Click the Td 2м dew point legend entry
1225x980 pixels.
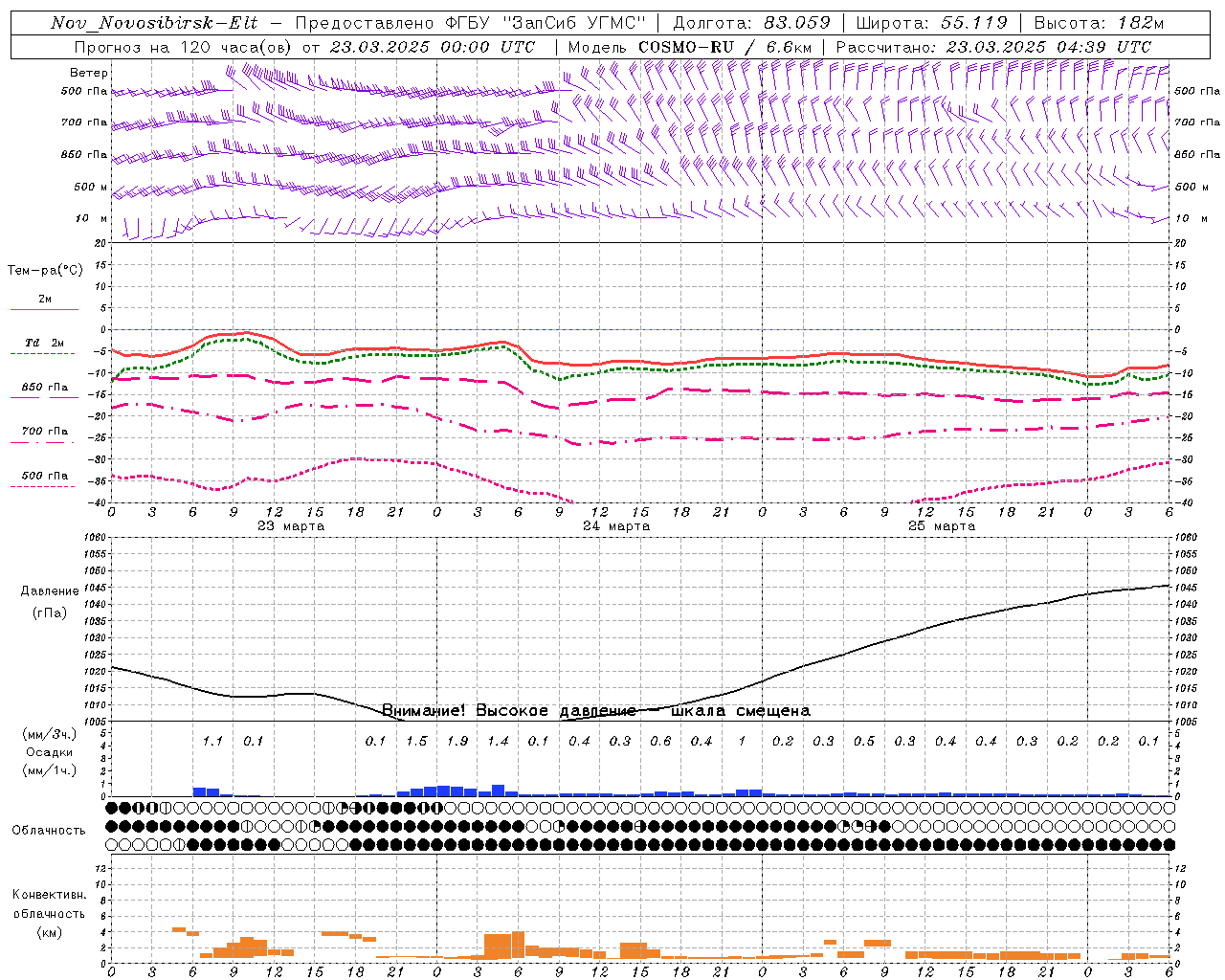point(45,343)
